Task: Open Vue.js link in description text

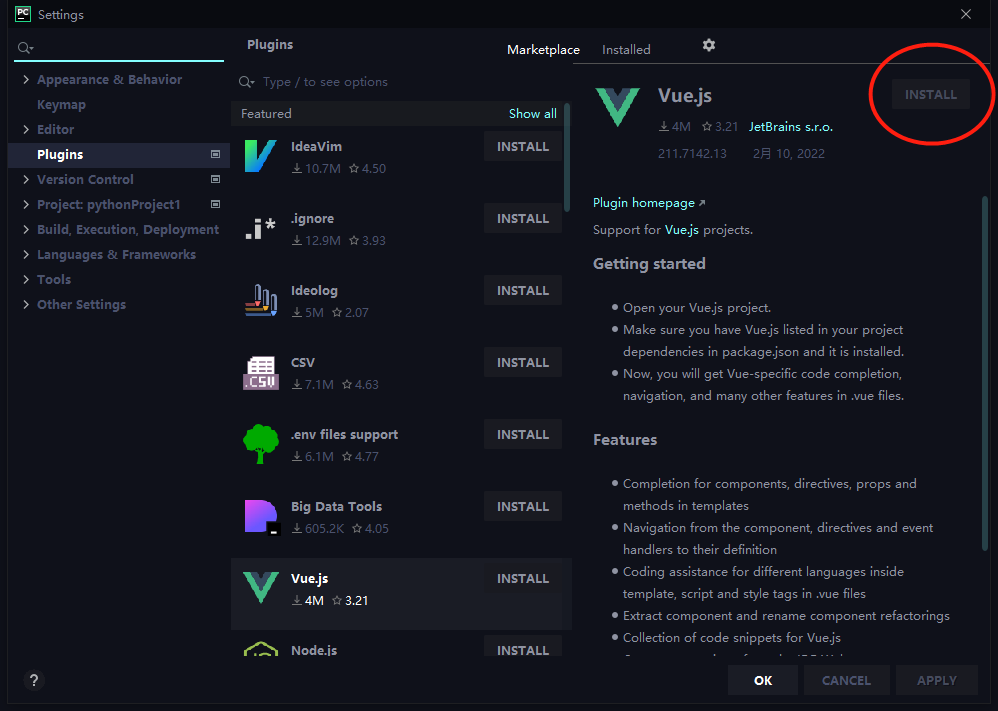Action: pos(682,230)
